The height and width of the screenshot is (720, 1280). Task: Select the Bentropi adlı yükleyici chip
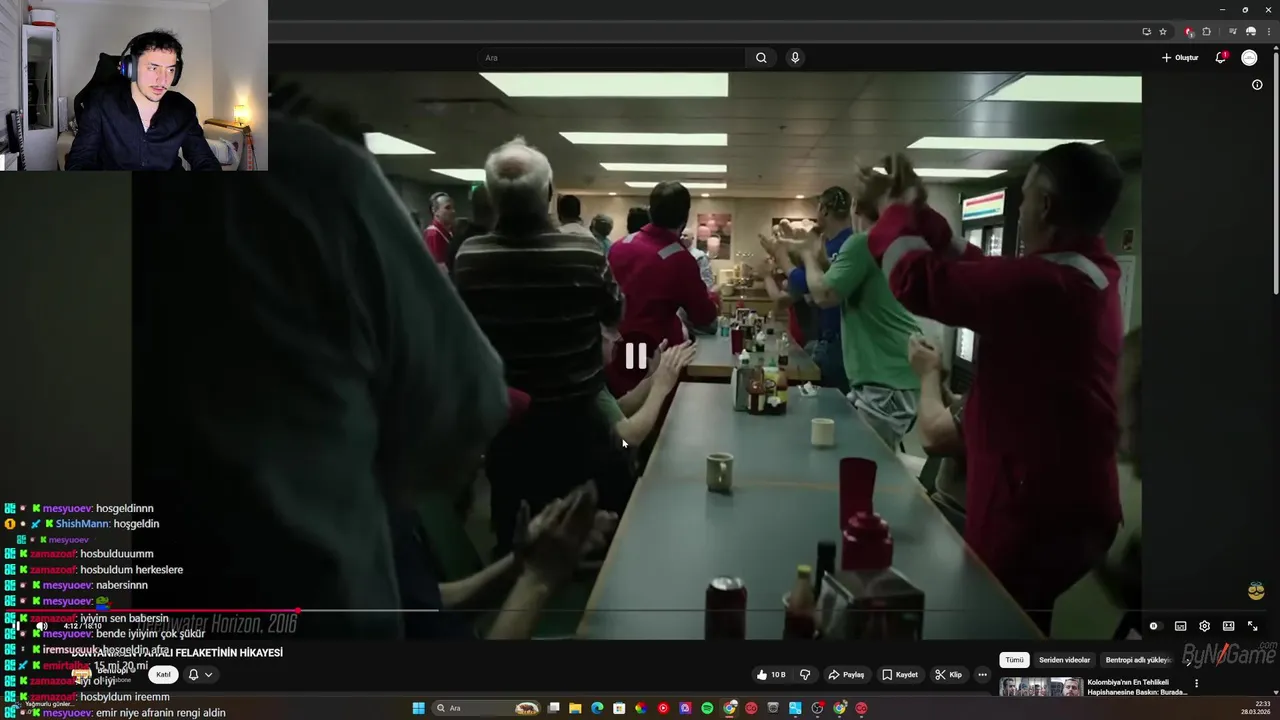point(1138,660)
